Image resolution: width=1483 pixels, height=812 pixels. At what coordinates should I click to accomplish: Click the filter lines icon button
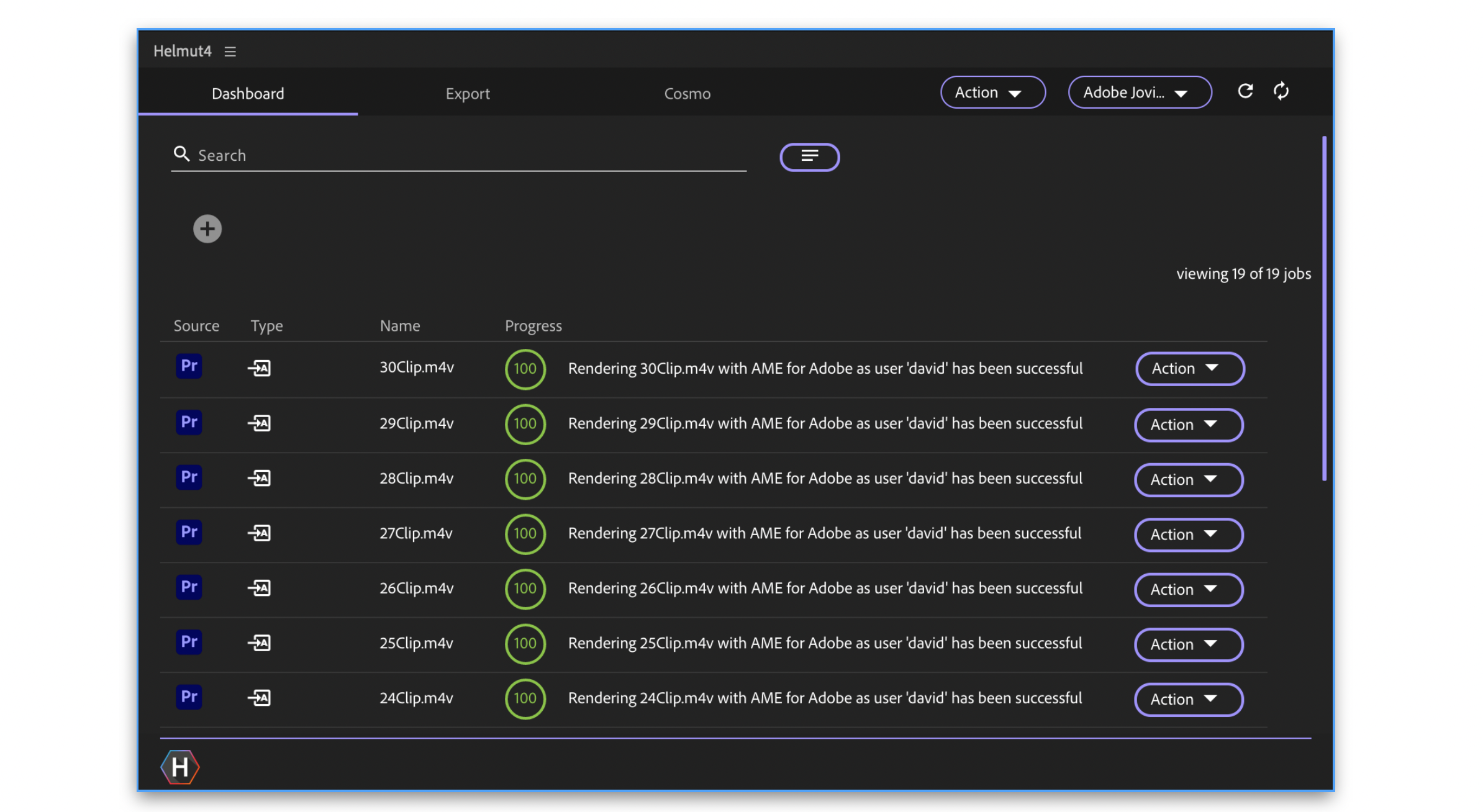(809, 156)
